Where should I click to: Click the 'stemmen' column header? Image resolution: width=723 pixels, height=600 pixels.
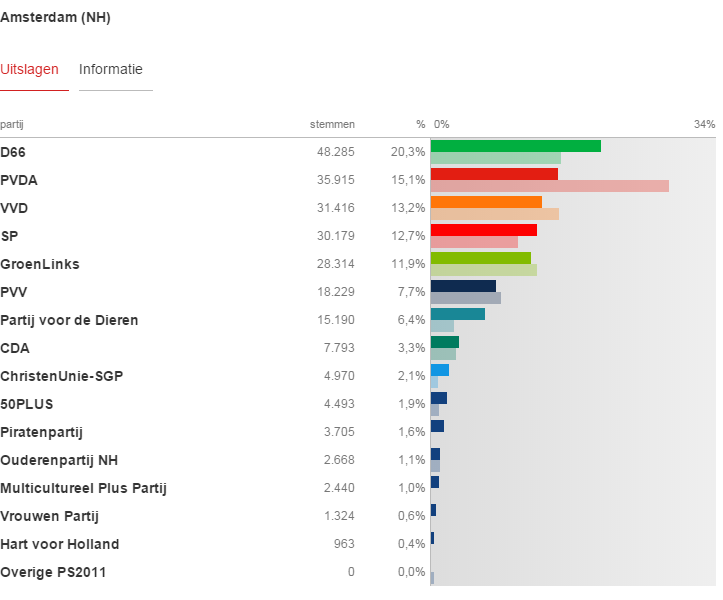coord(332,125)
